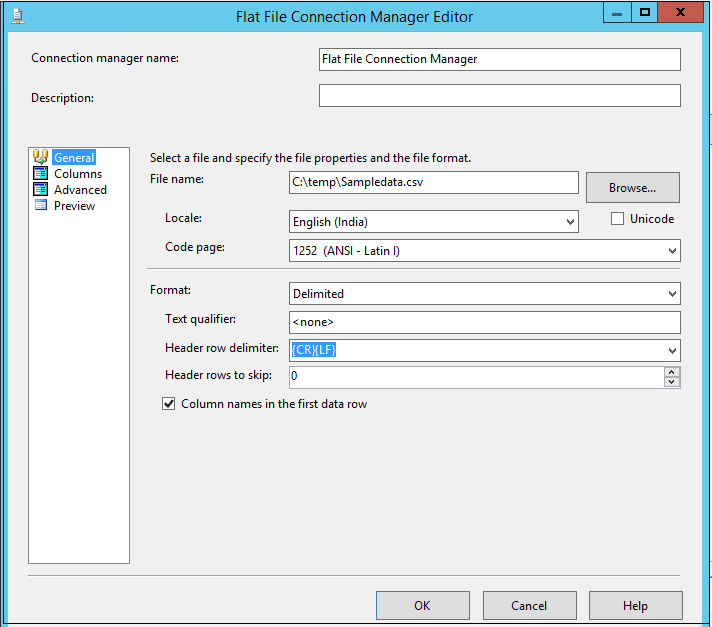Click the Columns page icon
The width and height of the screenshot is (712, 627).
click(41, 173)
